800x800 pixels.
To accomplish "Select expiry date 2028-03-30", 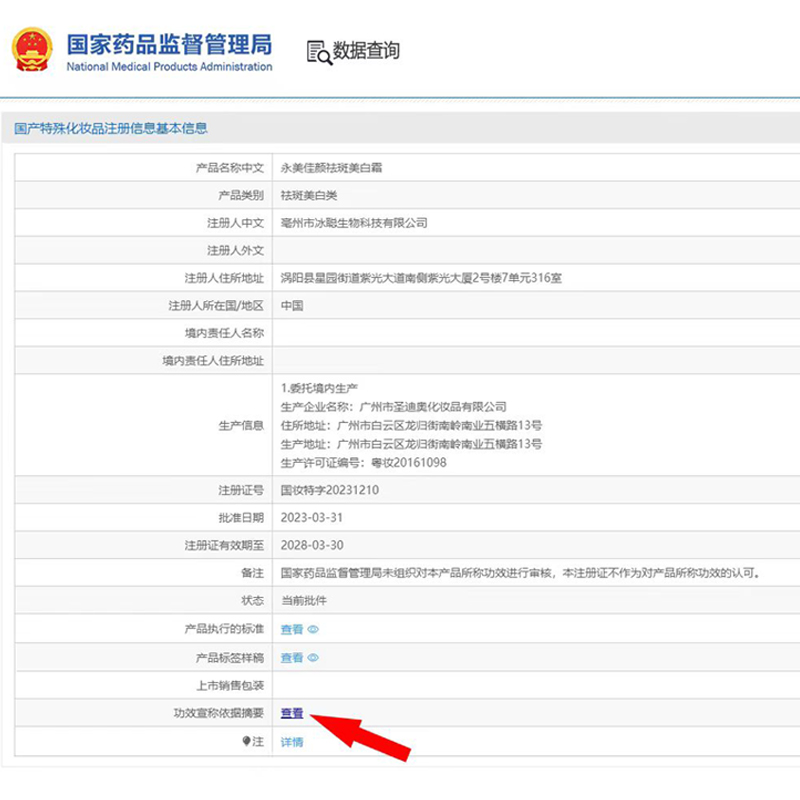I will (x=312, y=545).
